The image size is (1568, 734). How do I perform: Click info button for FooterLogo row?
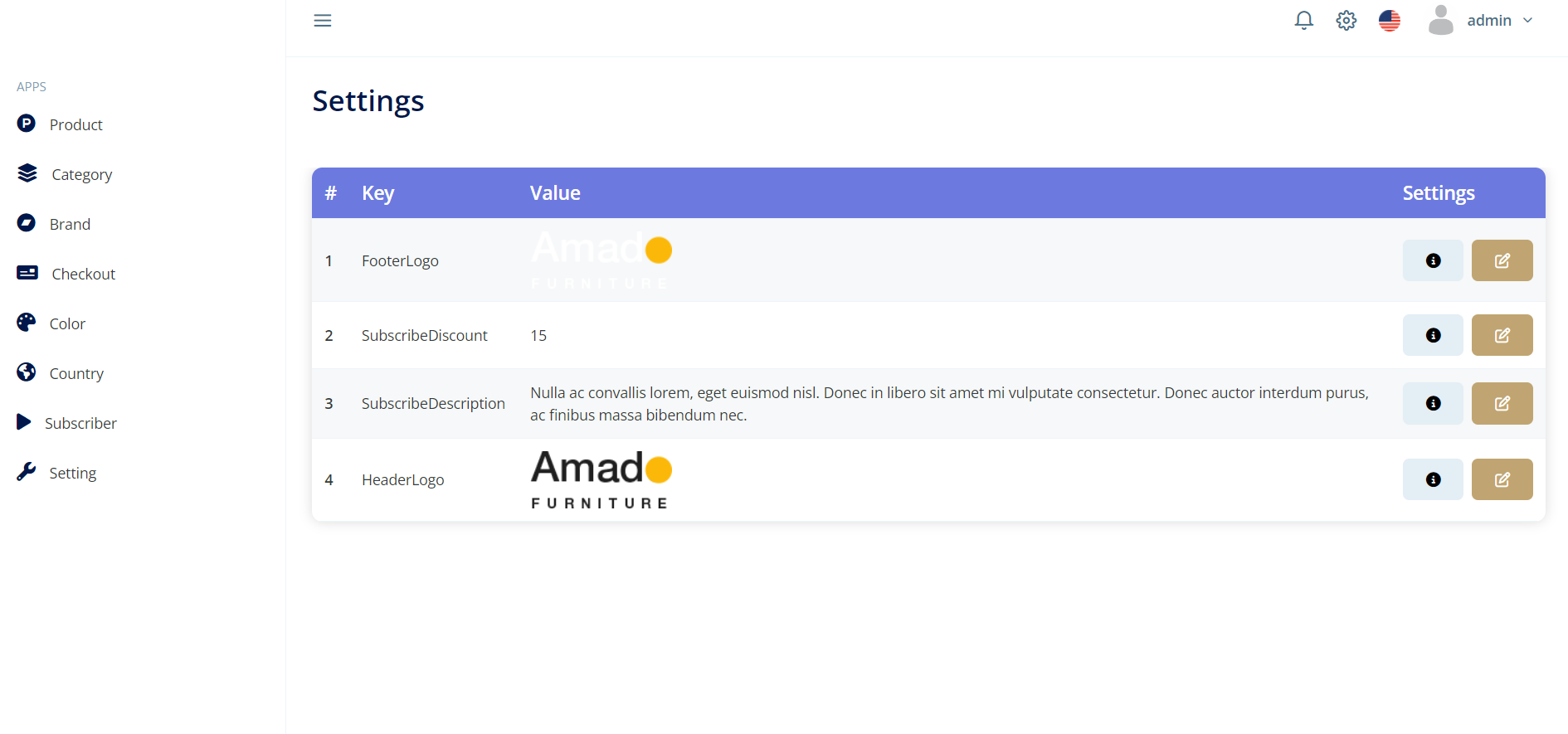pyautogui.click(x=1433, y=260)
